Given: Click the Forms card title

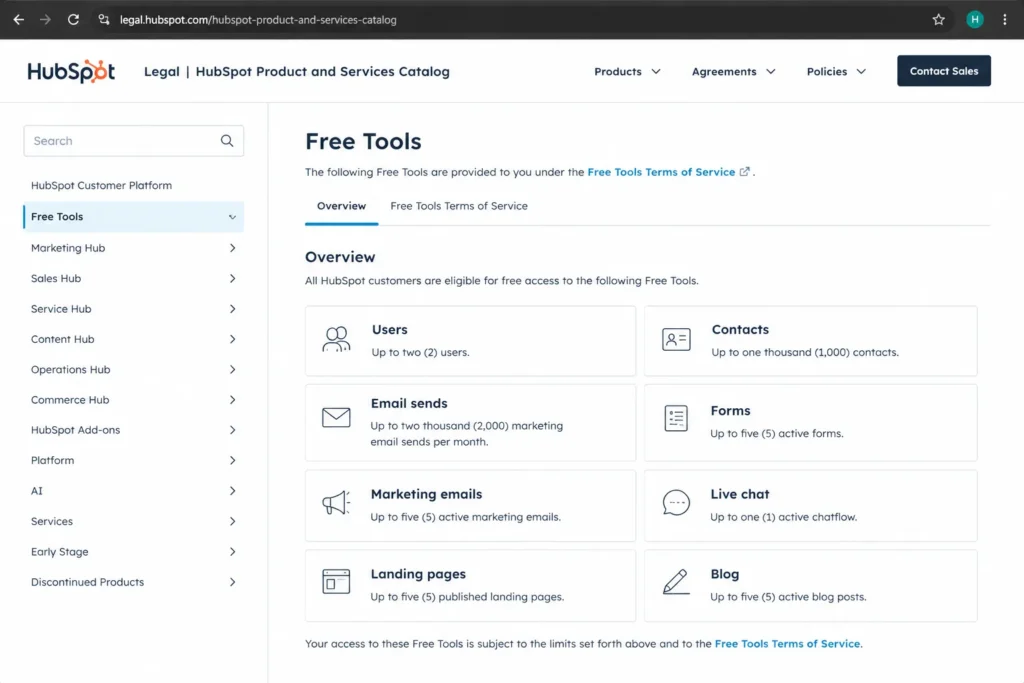Looking at the screenshot, I should coord(730,411).
